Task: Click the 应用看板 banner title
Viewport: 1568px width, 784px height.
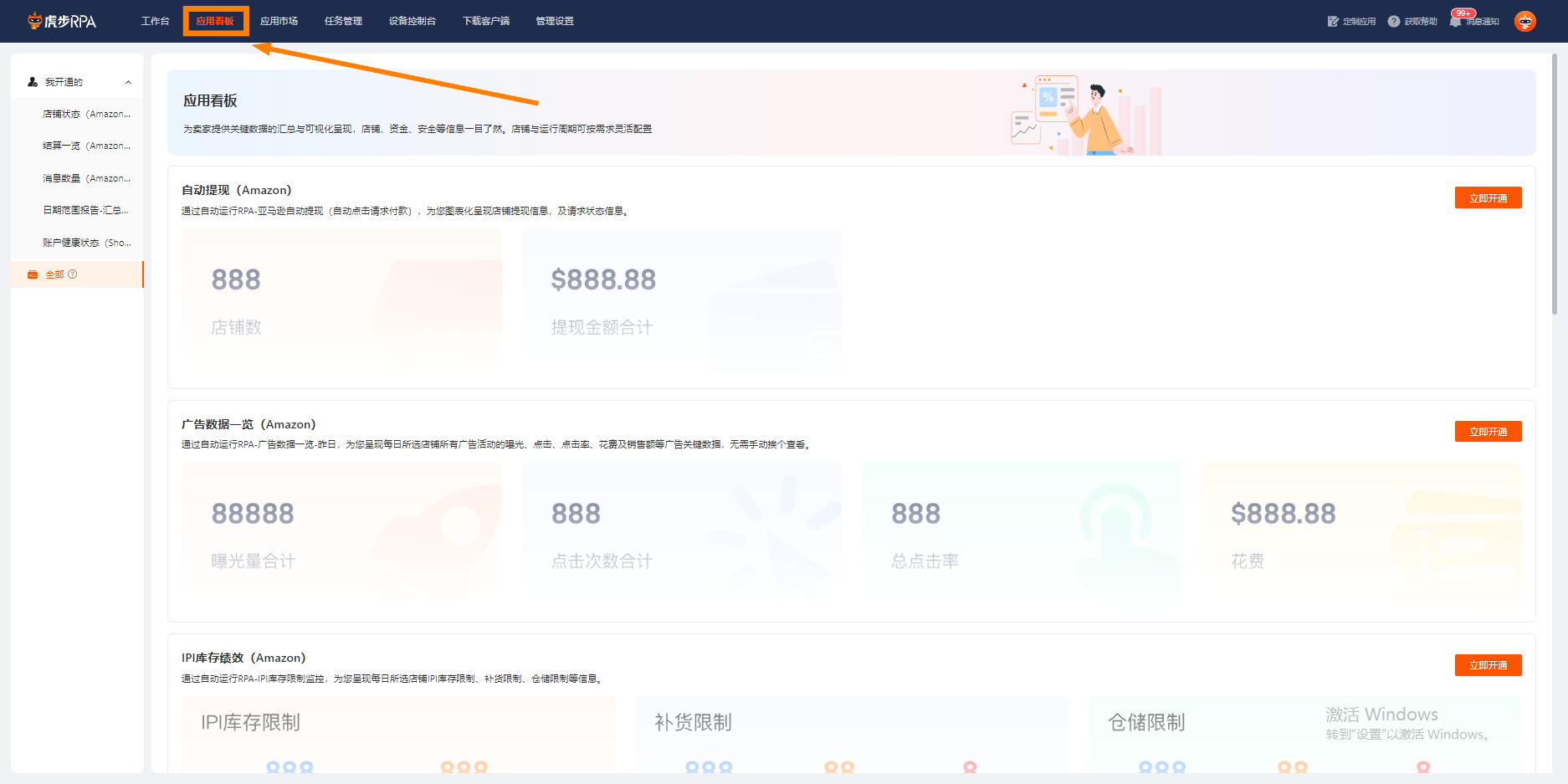Action: 210,100
